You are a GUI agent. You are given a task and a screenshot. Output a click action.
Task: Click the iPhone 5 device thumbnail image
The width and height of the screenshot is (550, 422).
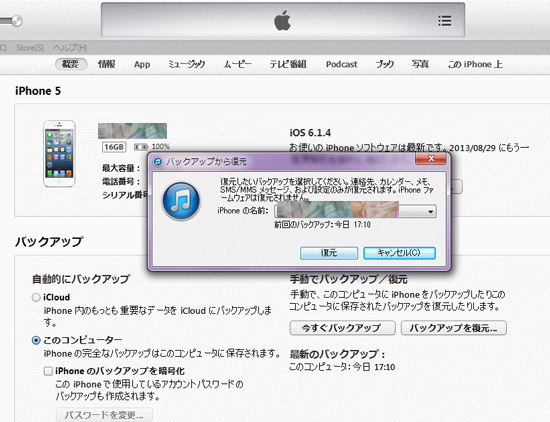click(x=59, y=154)
